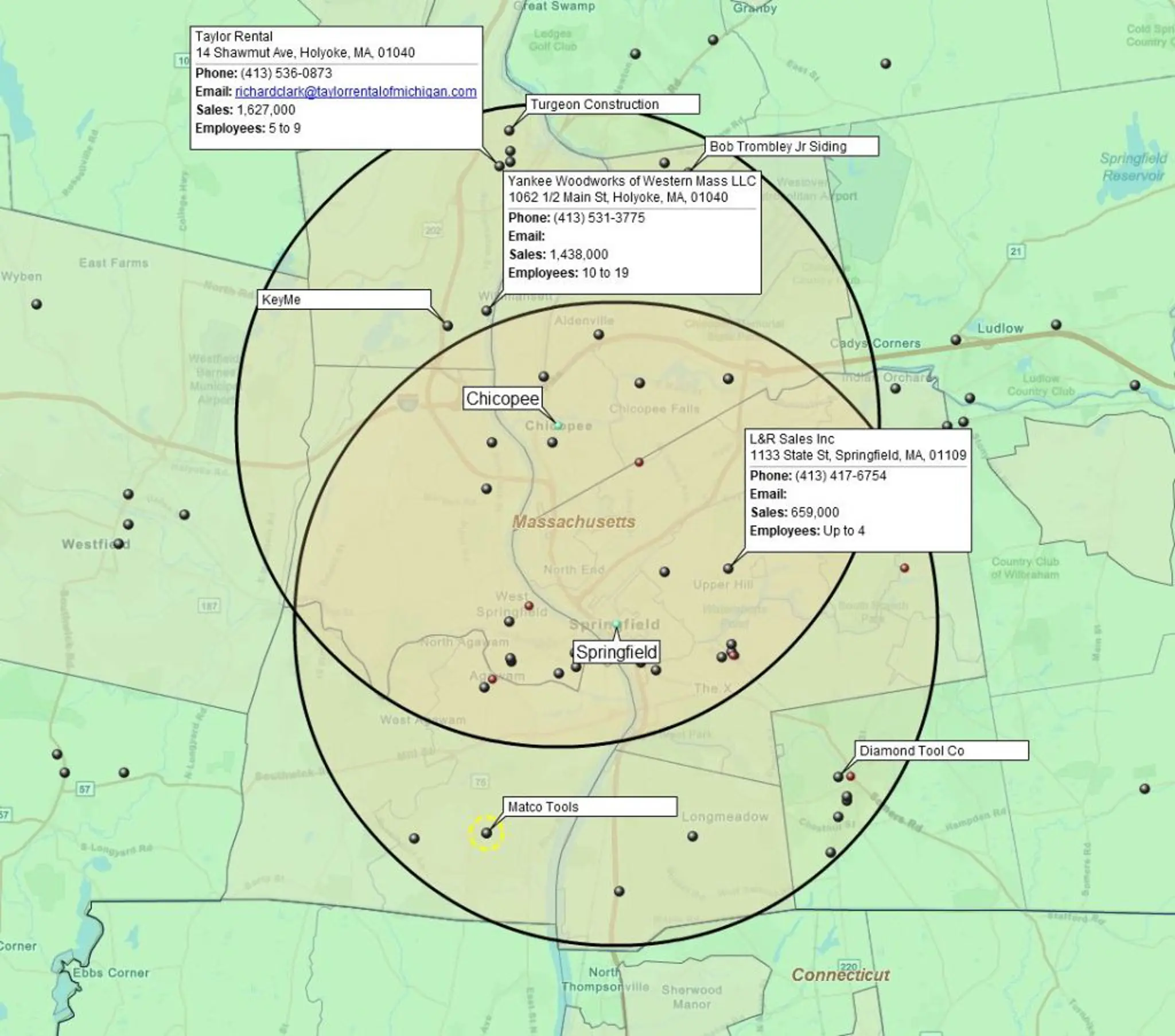Click the red pin near Agawam
1175x1036 pixels.
(492, 679)
